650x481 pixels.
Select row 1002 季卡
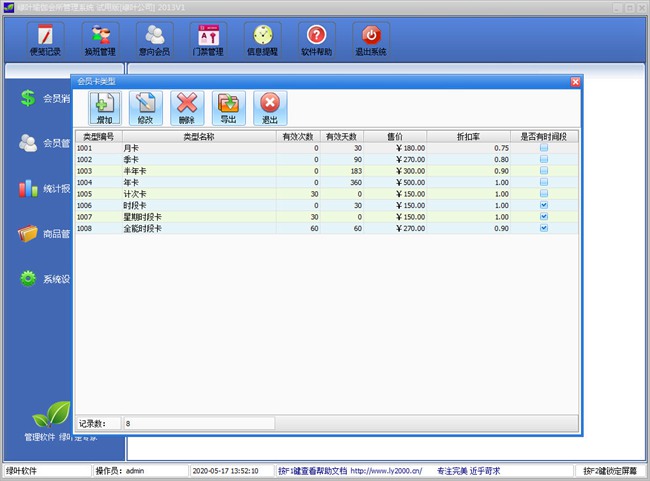point(327,160)
